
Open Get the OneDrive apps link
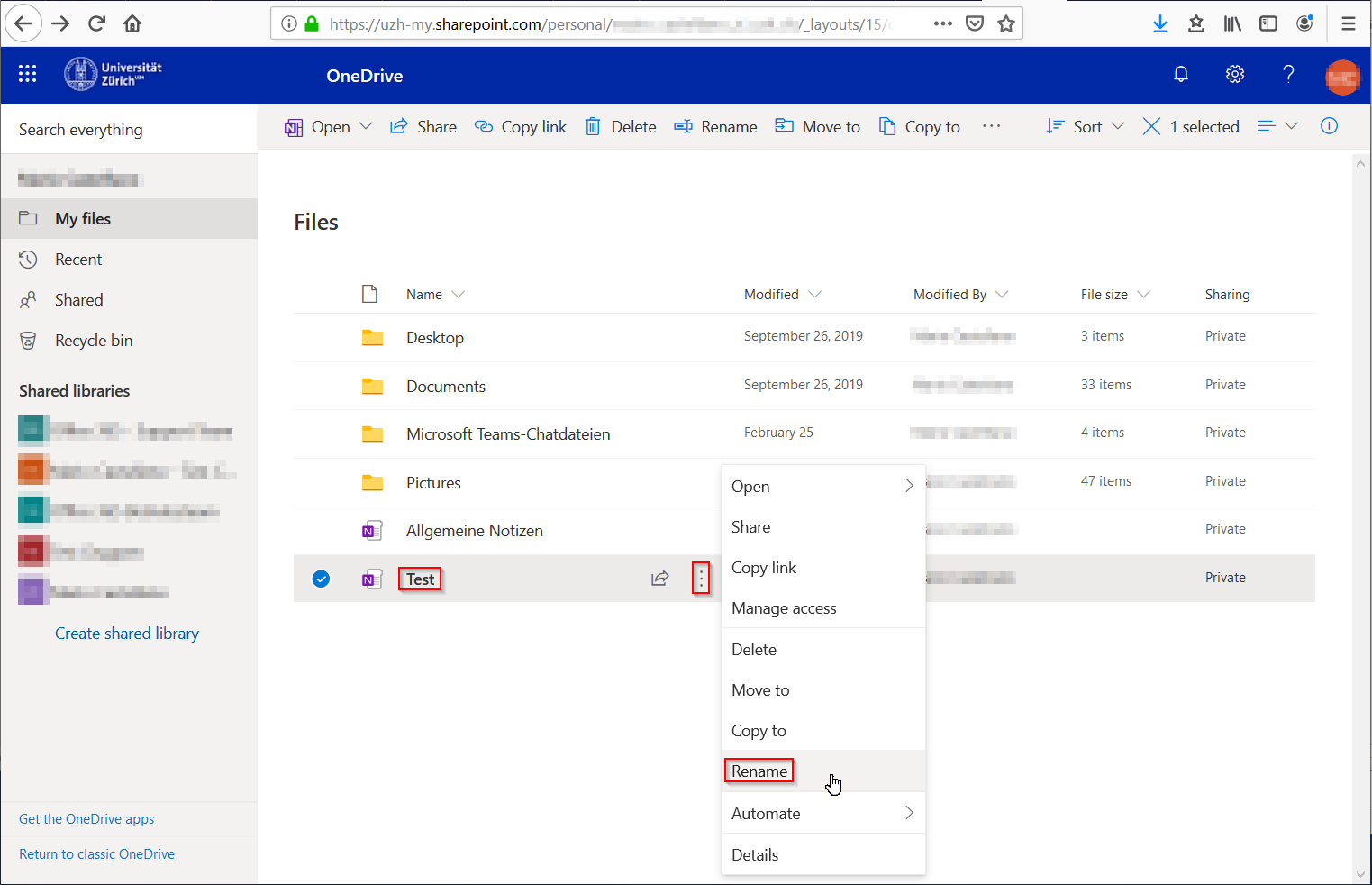(x=86, y=819)
